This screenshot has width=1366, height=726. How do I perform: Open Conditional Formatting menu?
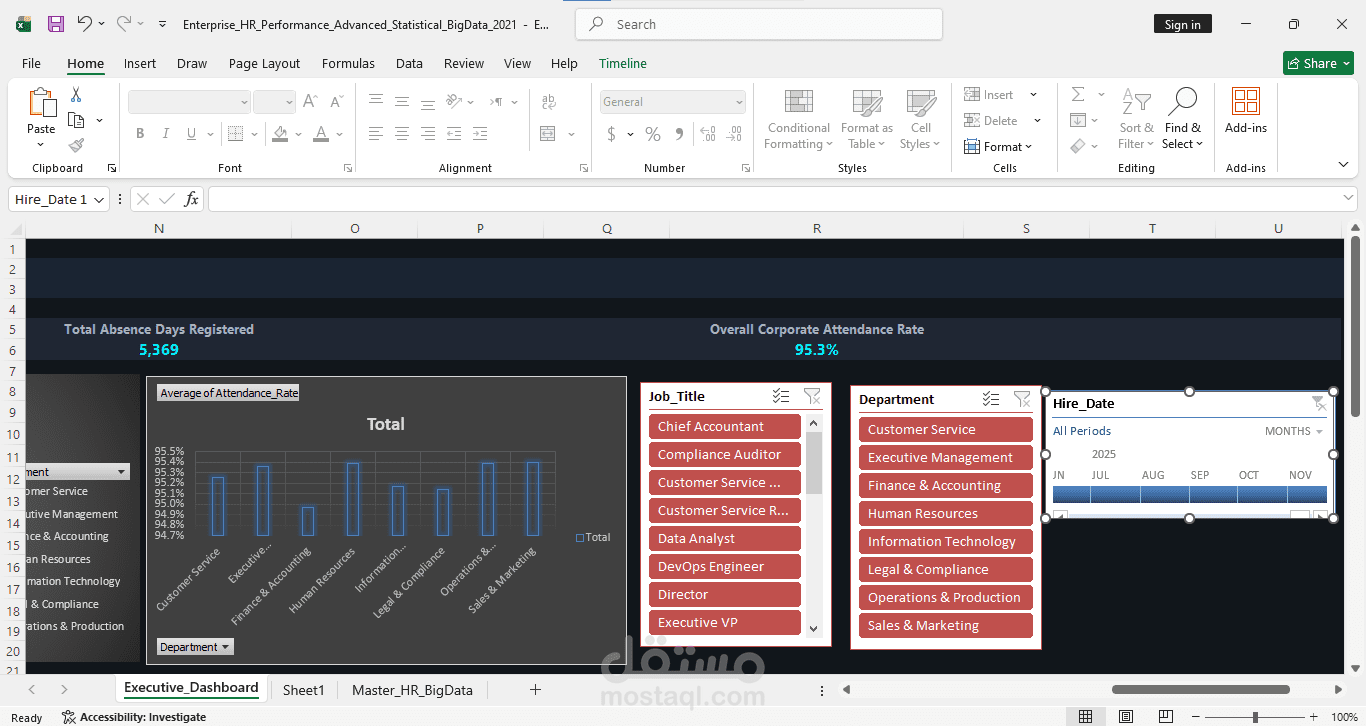[x=798, y=119]
